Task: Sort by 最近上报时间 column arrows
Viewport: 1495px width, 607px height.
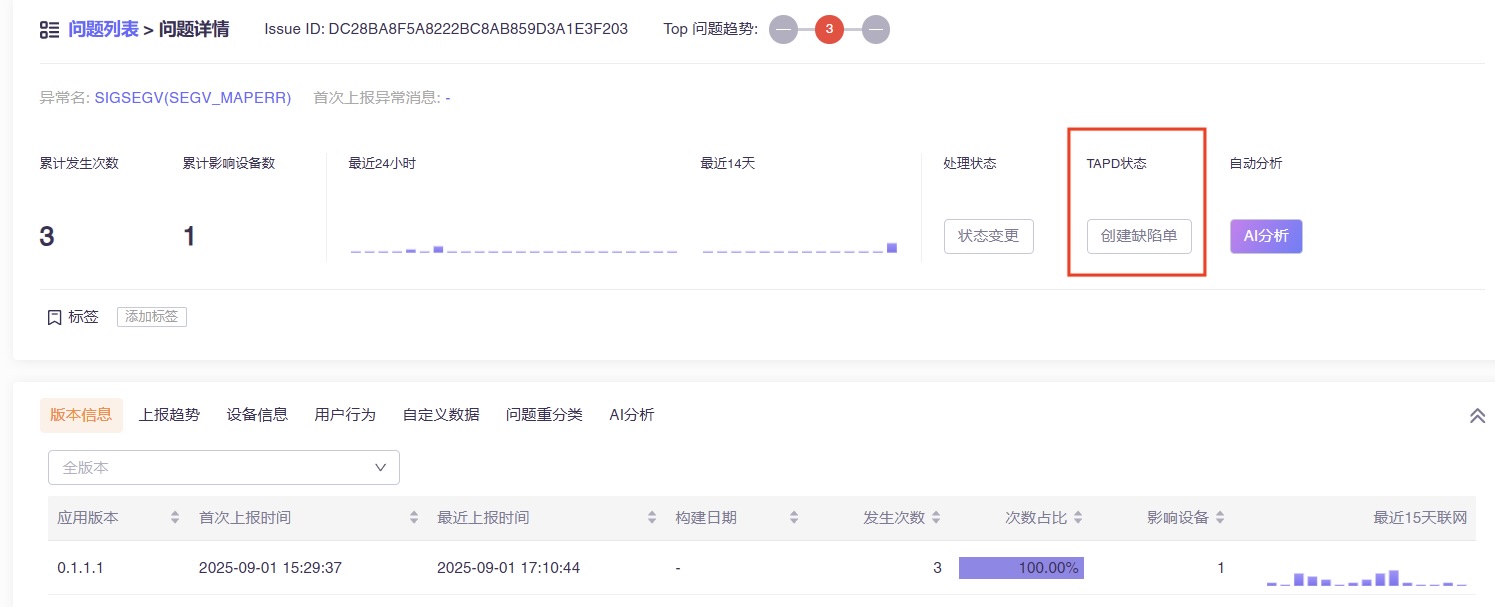Action: click(x=652, y=518)
